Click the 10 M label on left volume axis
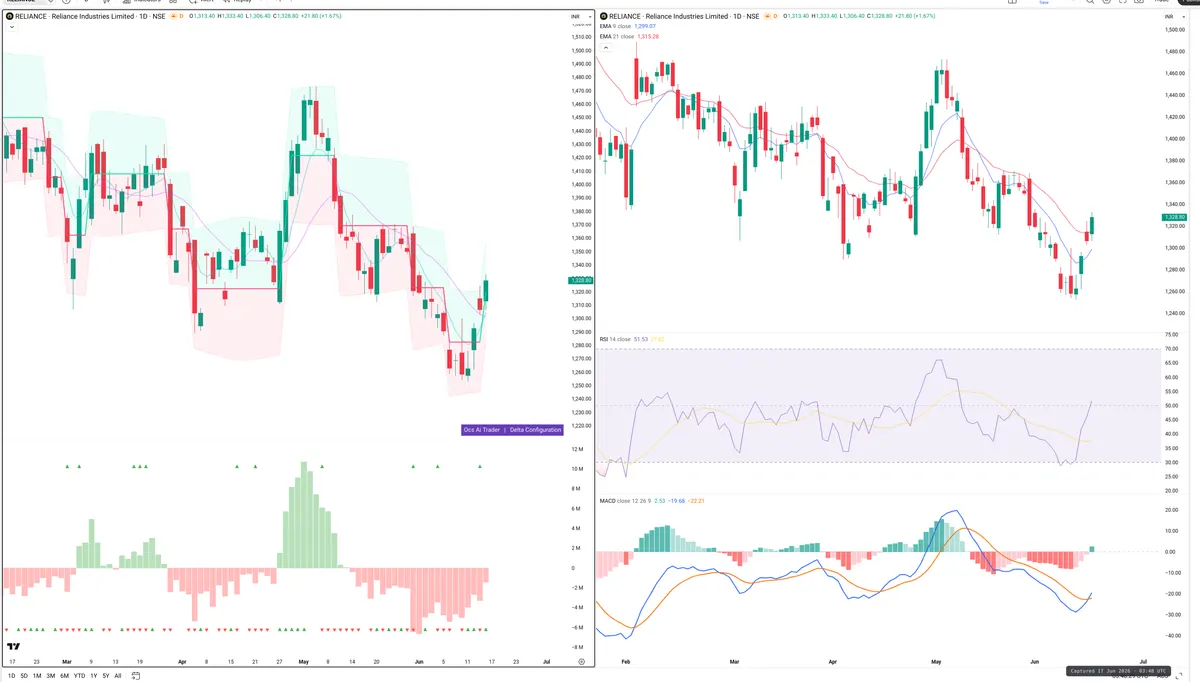1200x682 pixels. (578, 469)
